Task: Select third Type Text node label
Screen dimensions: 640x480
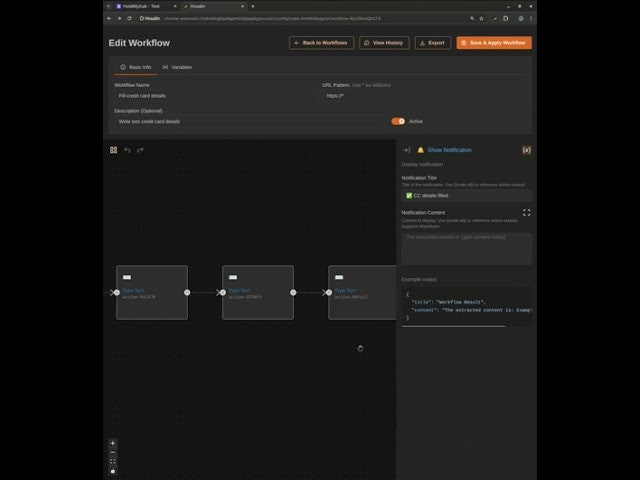Action: point(345,291)
